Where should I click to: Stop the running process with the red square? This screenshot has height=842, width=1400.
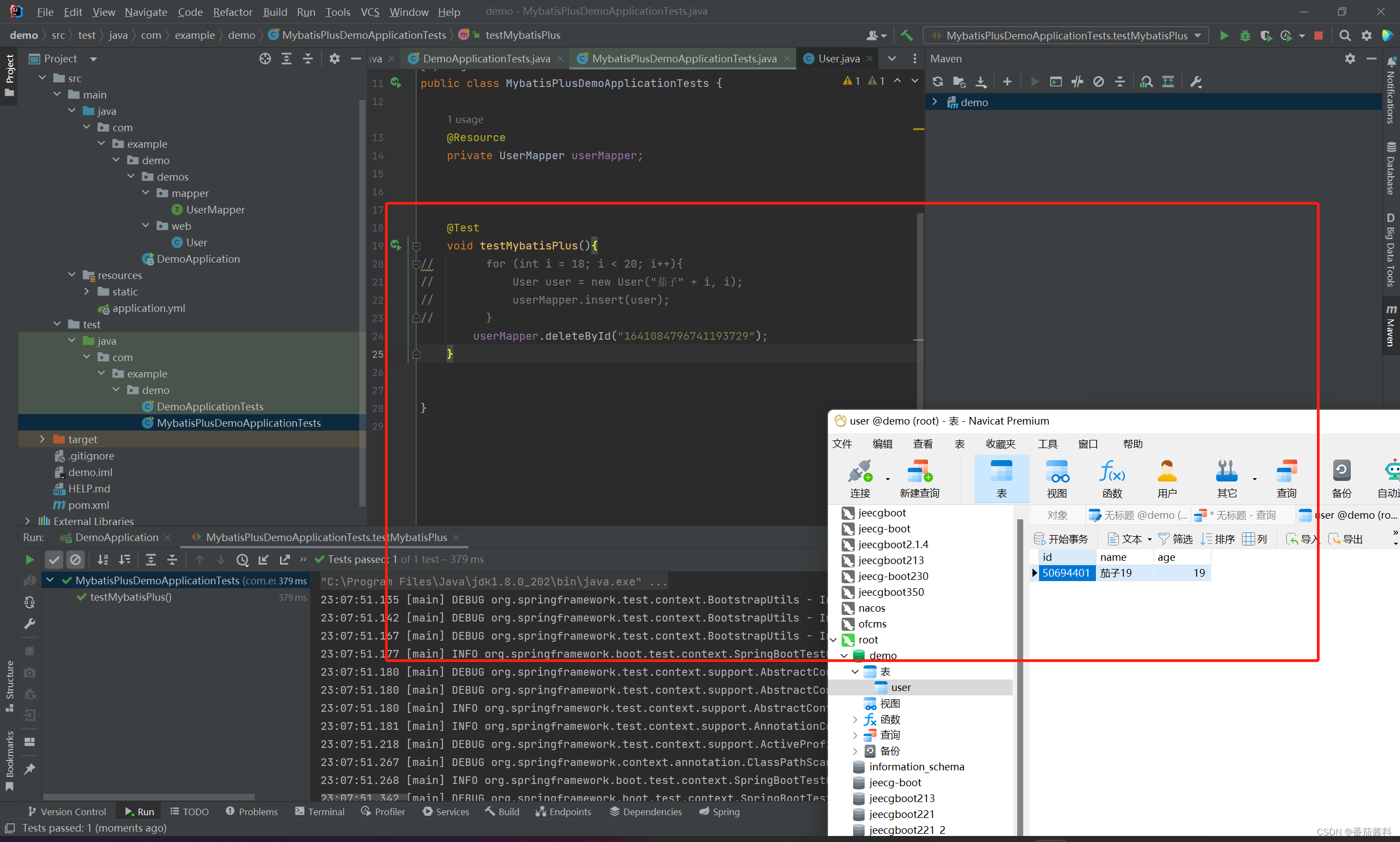1319,36
